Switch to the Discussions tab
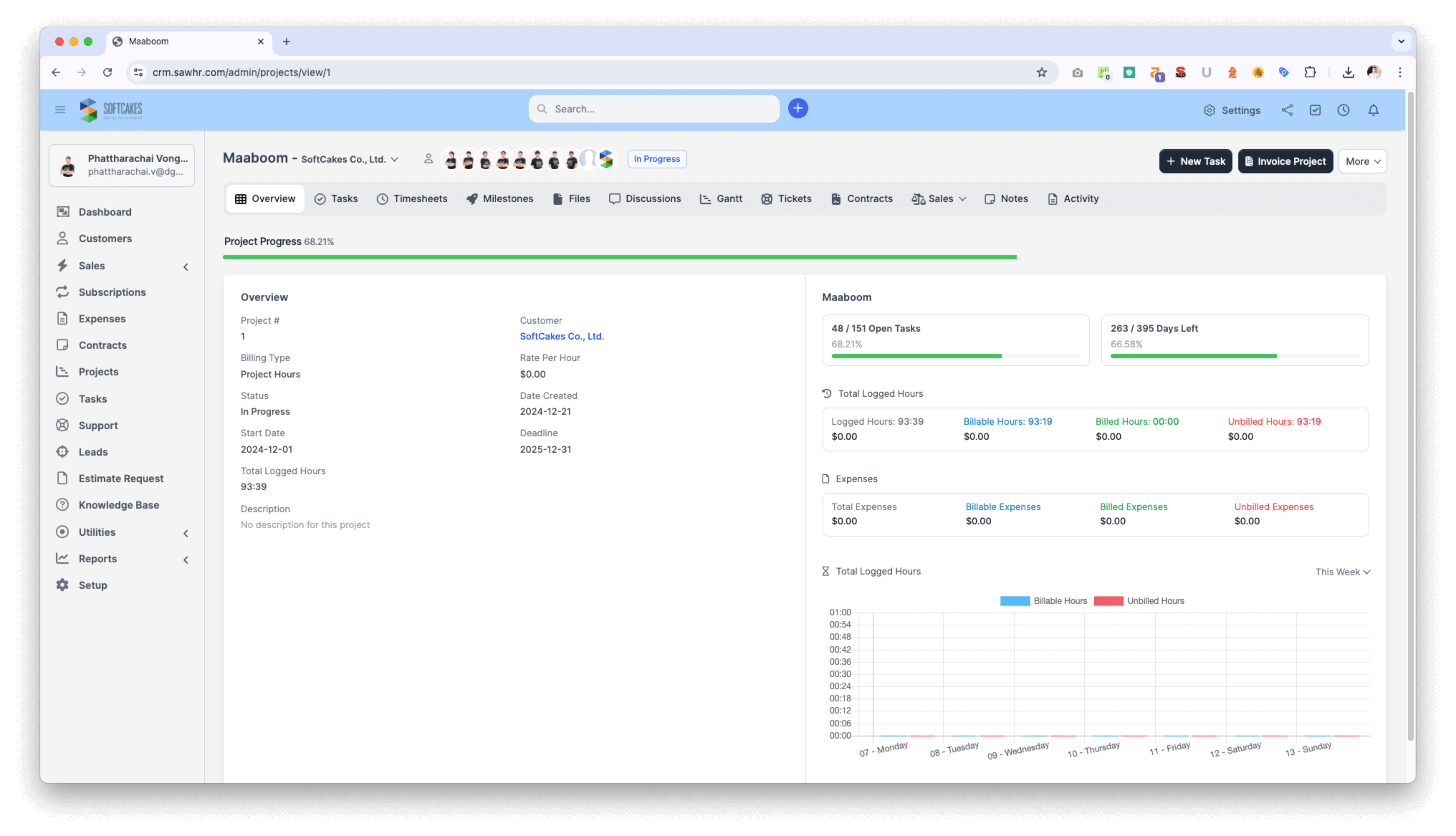1456x836 pixels. coord(645,199)
